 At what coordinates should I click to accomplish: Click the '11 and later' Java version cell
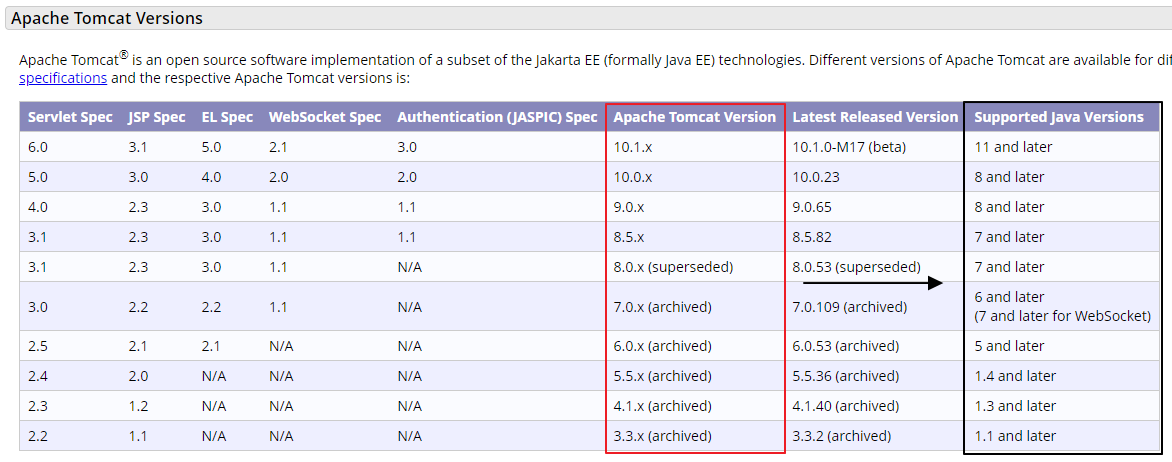pyautogui.click(x=1013, y=147)
